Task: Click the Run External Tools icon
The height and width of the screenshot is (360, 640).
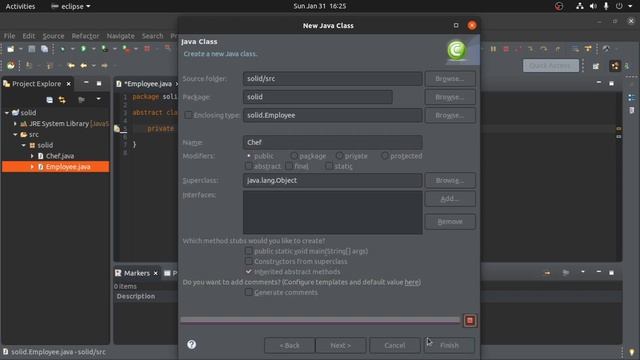Action: 126,49
